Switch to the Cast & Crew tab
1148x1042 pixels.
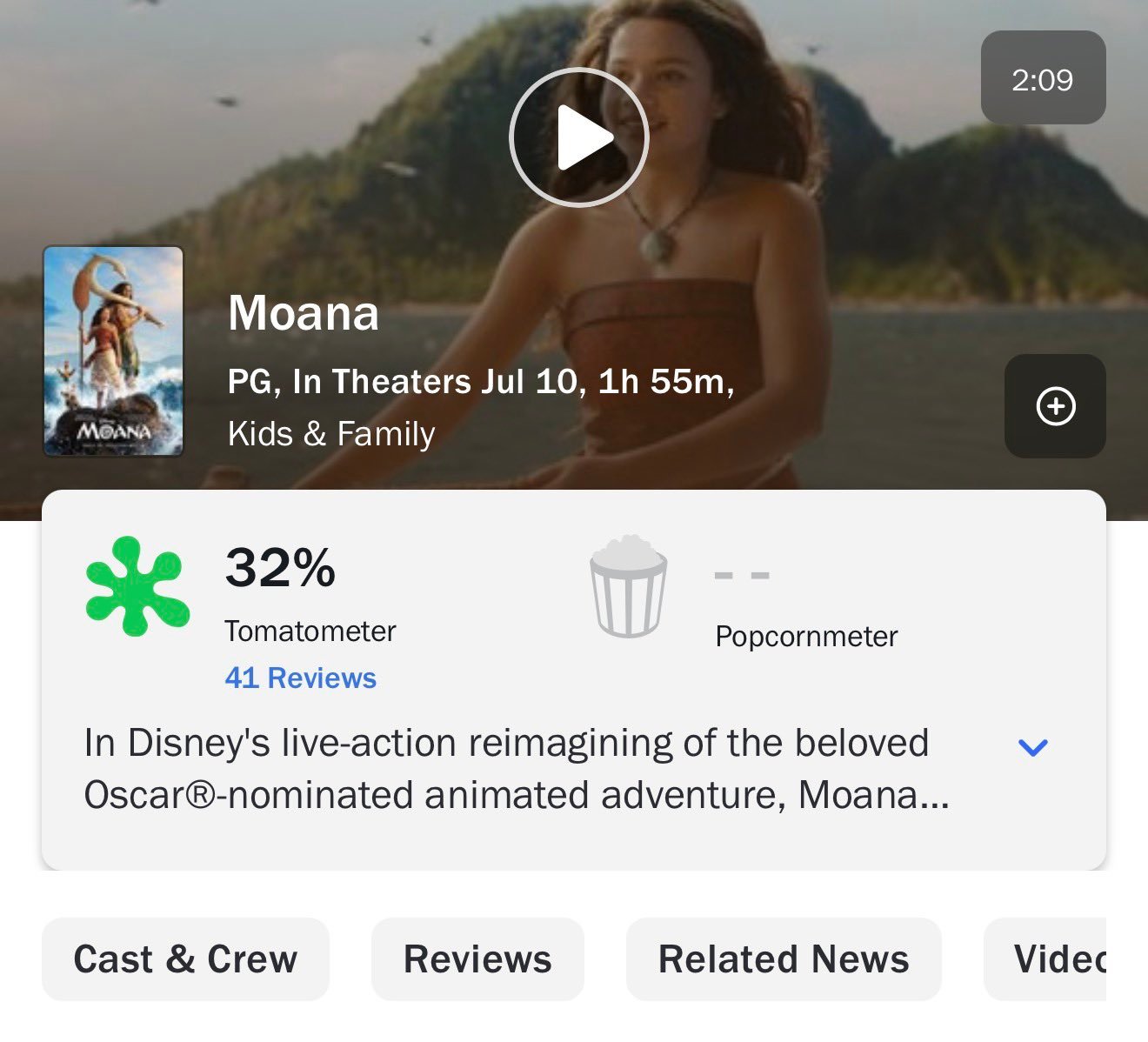coord(185,959)
